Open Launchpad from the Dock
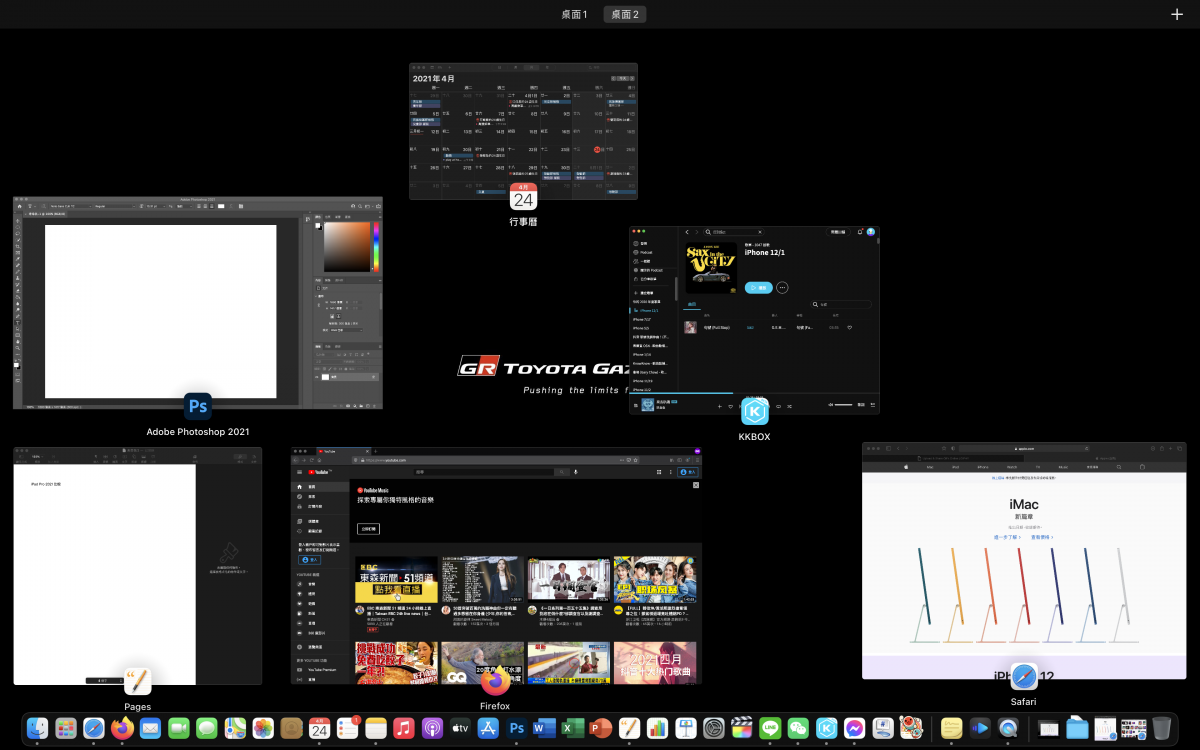The height and width of the screenshot is (750, 1200). click(x=66, y=729)
